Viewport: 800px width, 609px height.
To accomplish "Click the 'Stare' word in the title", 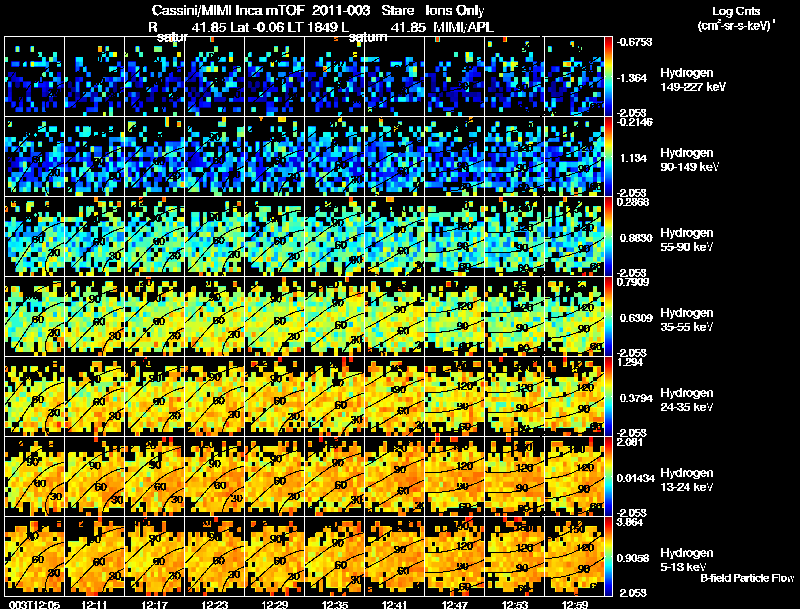I will click(398, 10).
